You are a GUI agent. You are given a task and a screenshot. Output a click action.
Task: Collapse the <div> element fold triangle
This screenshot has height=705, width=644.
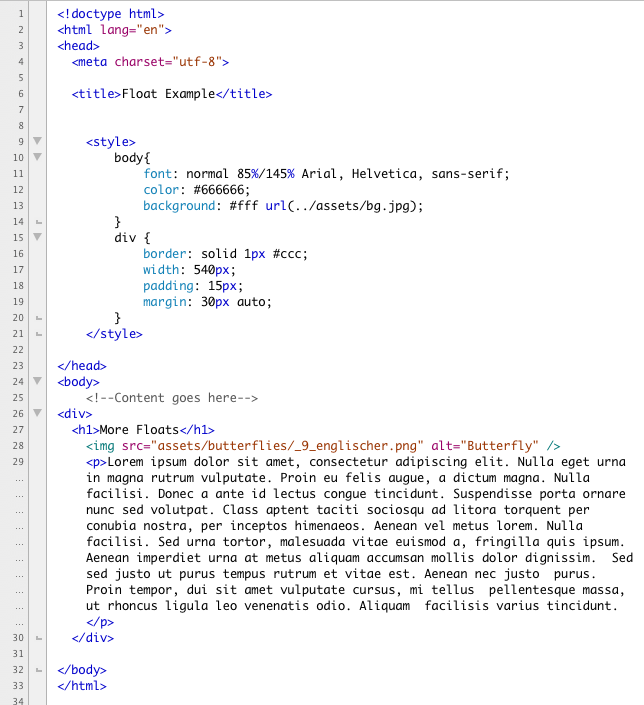[38, 414]
